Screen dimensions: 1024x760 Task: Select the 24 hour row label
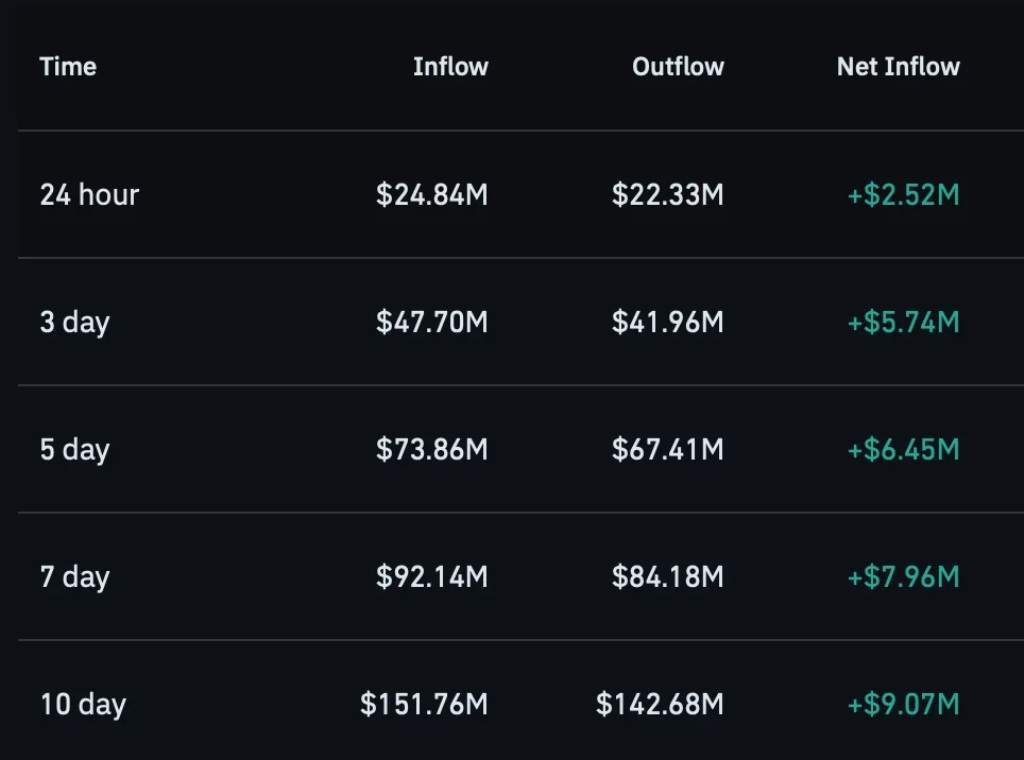pos(89,195)
